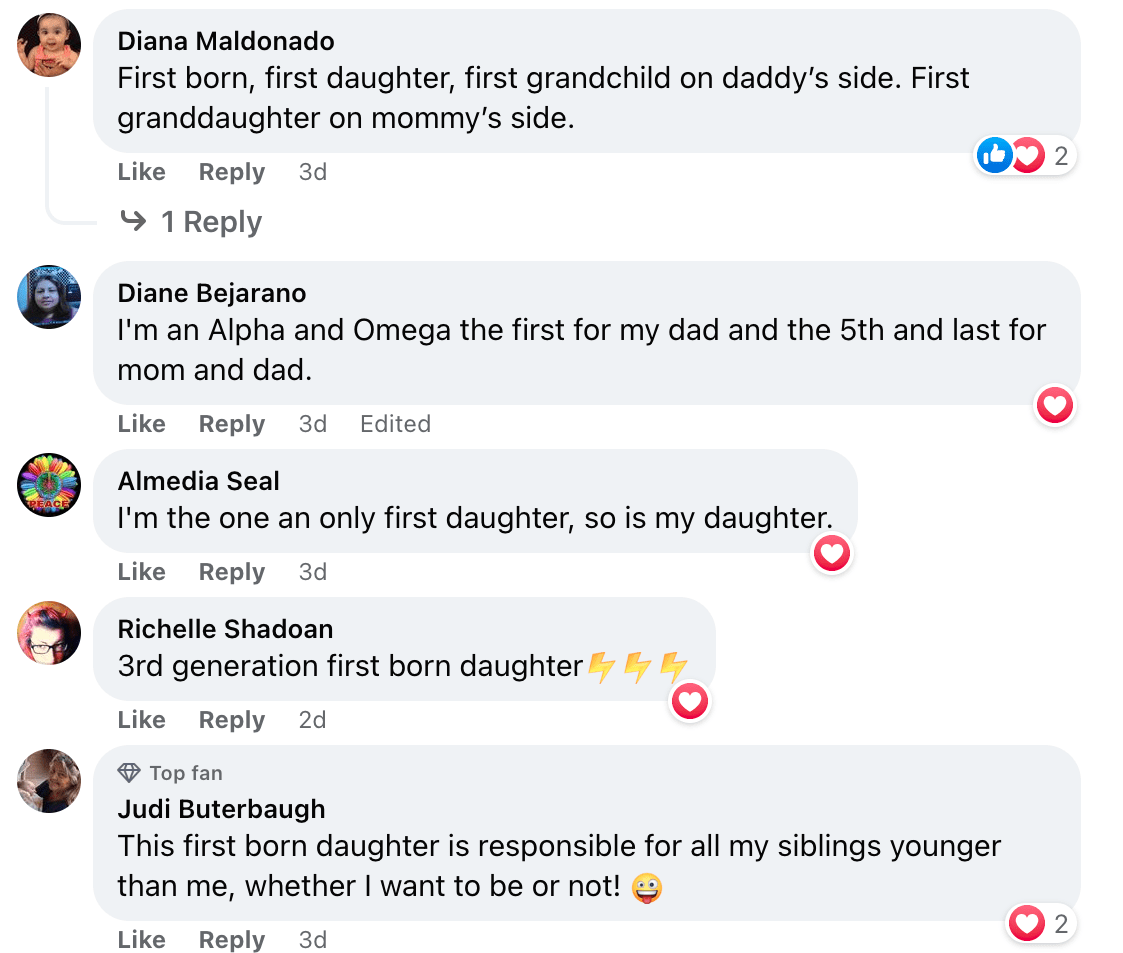The height and width of the screenshot is (953, 1123).
Task: Reply to Diane Bejarano's comment
Action: coord(231,424)
